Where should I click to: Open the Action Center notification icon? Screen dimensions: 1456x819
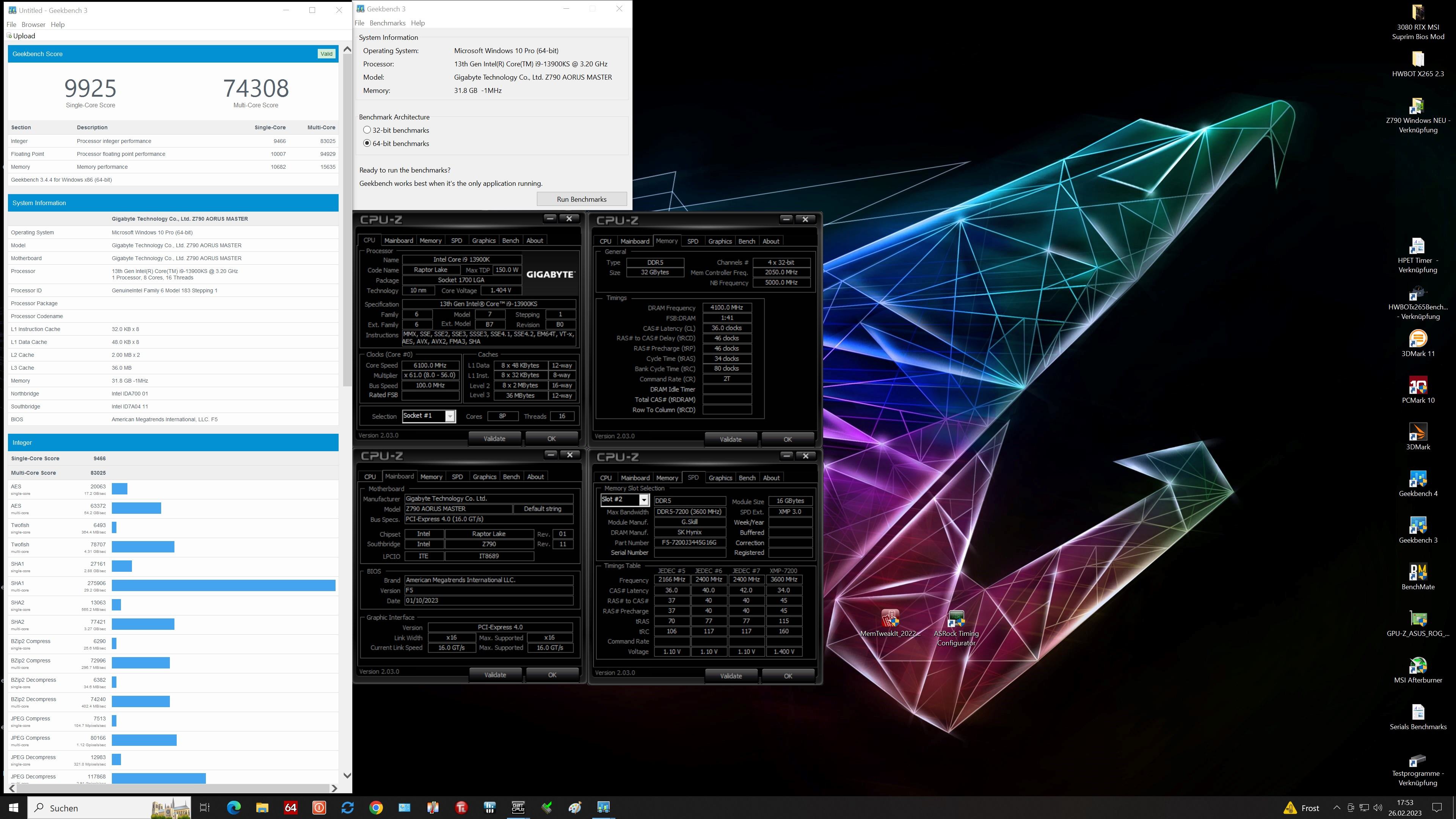point(1437,808)
